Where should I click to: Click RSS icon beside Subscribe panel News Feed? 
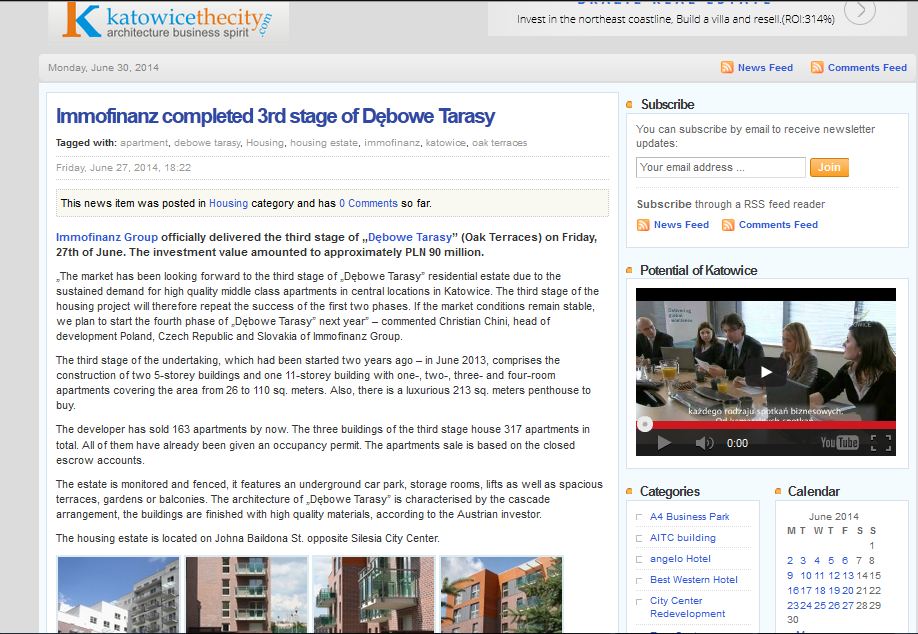(x=643, y=225)
